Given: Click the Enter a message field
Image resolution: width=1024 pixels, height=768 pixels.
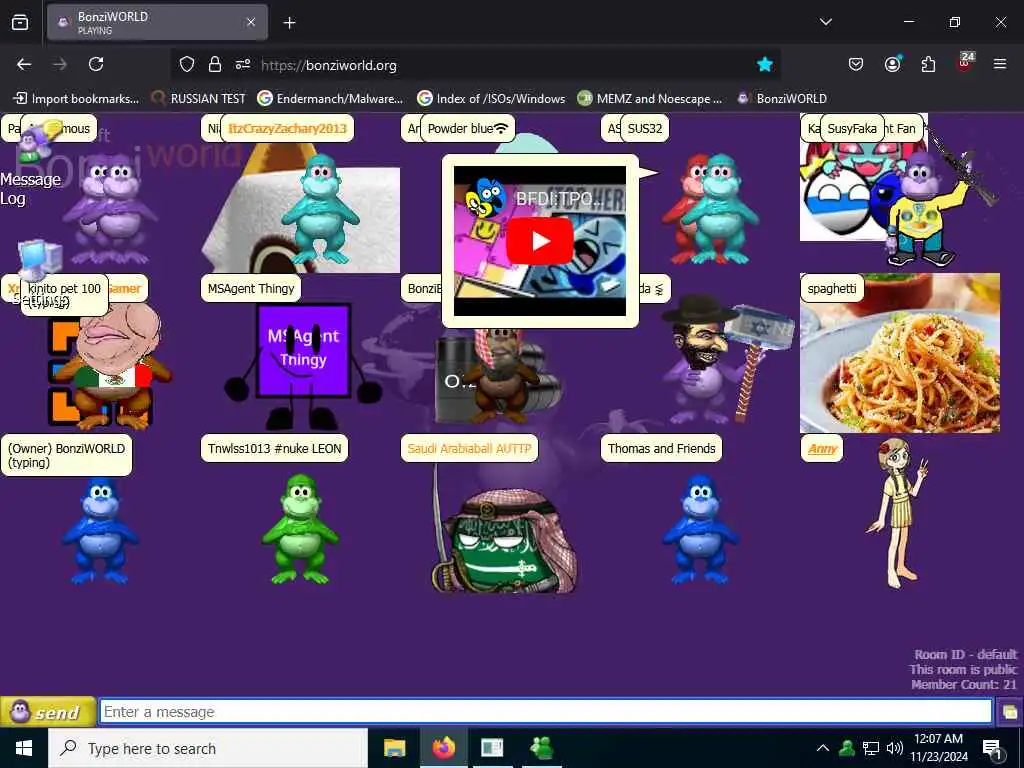Looking at the screenshot, I should [545, 711].
